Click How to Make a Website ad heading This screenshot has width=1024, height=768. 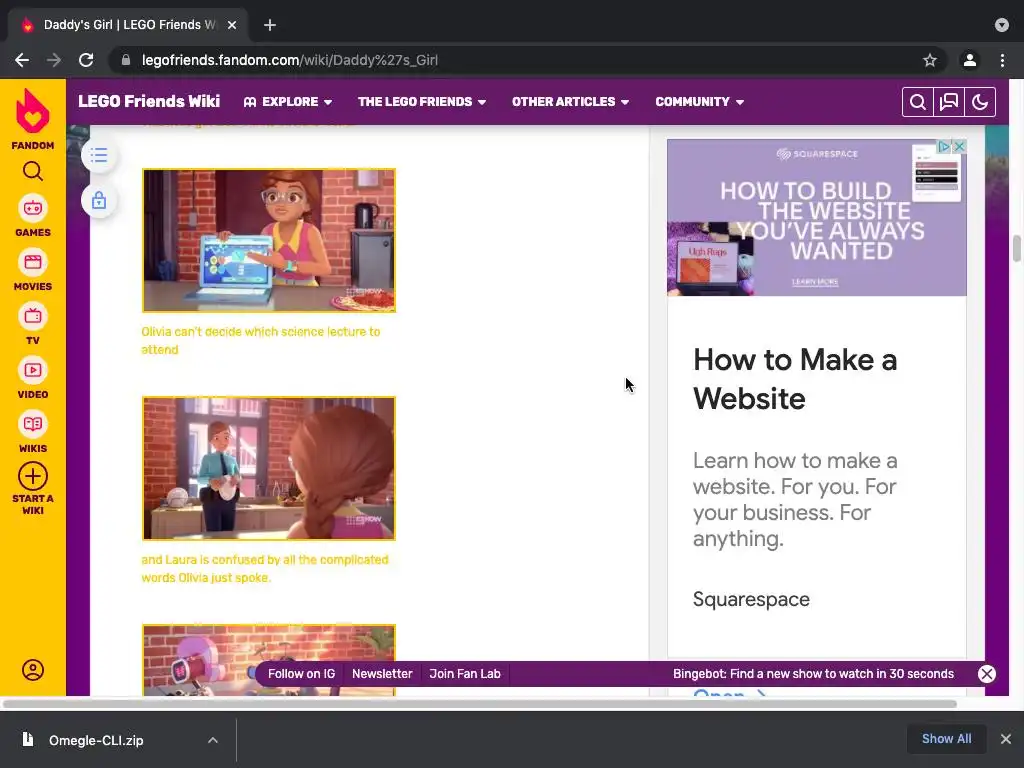coord(795,379)
